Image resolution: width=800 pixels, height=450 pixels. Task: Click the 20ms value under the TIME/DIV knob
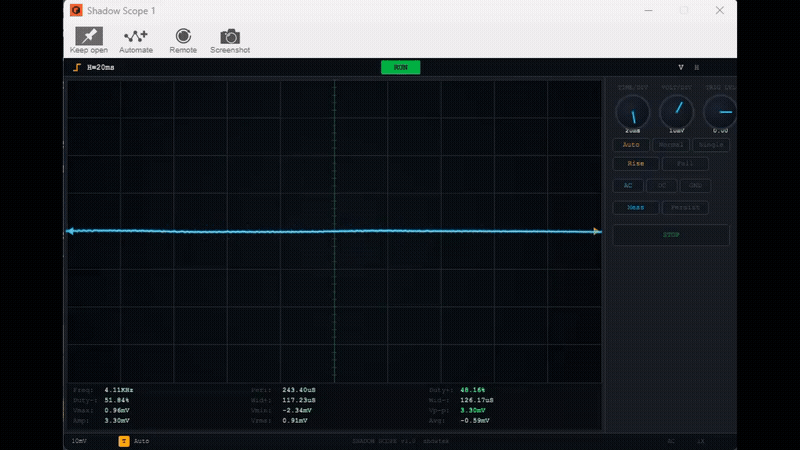click(x=633, y=131)
